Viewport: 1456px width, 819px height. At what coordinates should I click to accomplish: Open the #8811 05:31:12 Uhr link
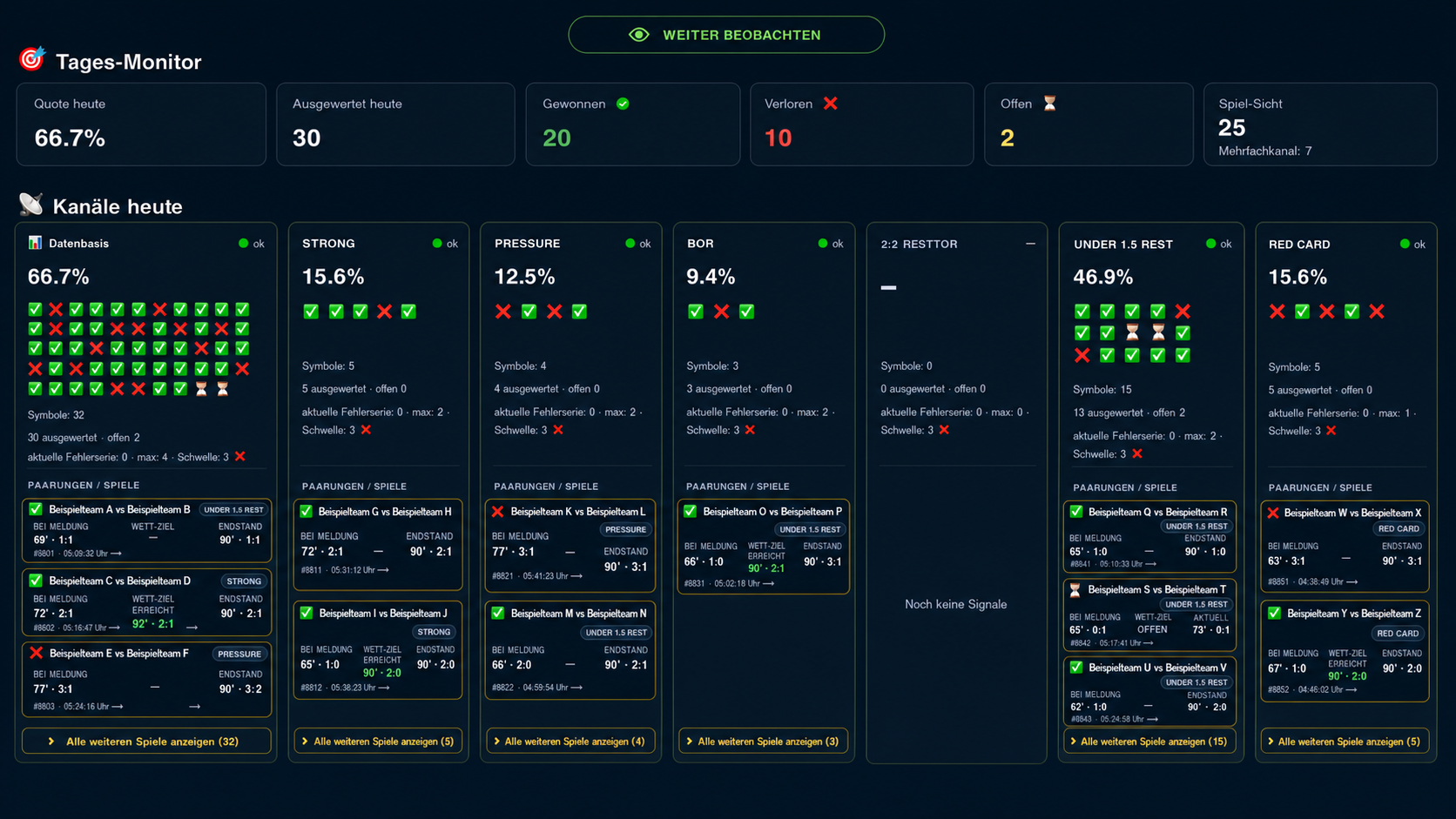pyautogui.click(x=345, y=570)
